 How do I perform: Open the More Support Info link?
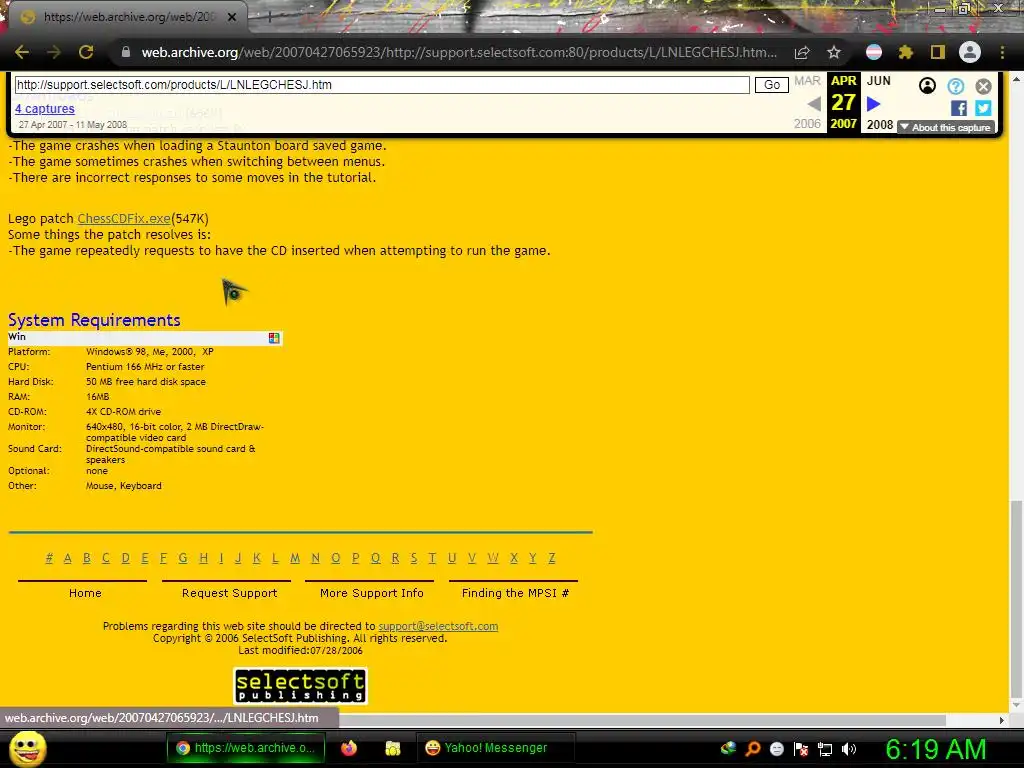(x=372, y=593)
